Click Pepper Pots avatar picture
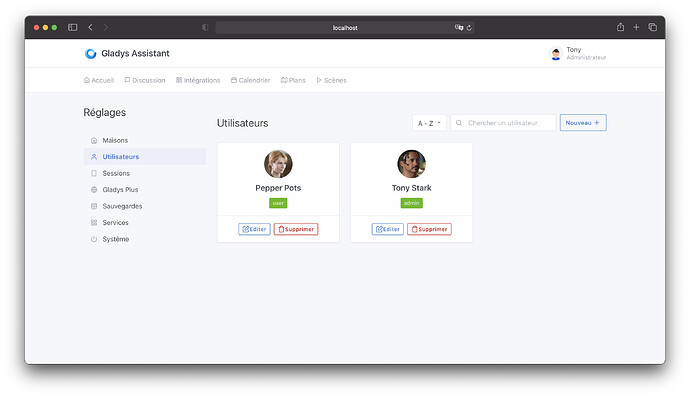This screenshot has width=690, height=397. coord(278,164)
